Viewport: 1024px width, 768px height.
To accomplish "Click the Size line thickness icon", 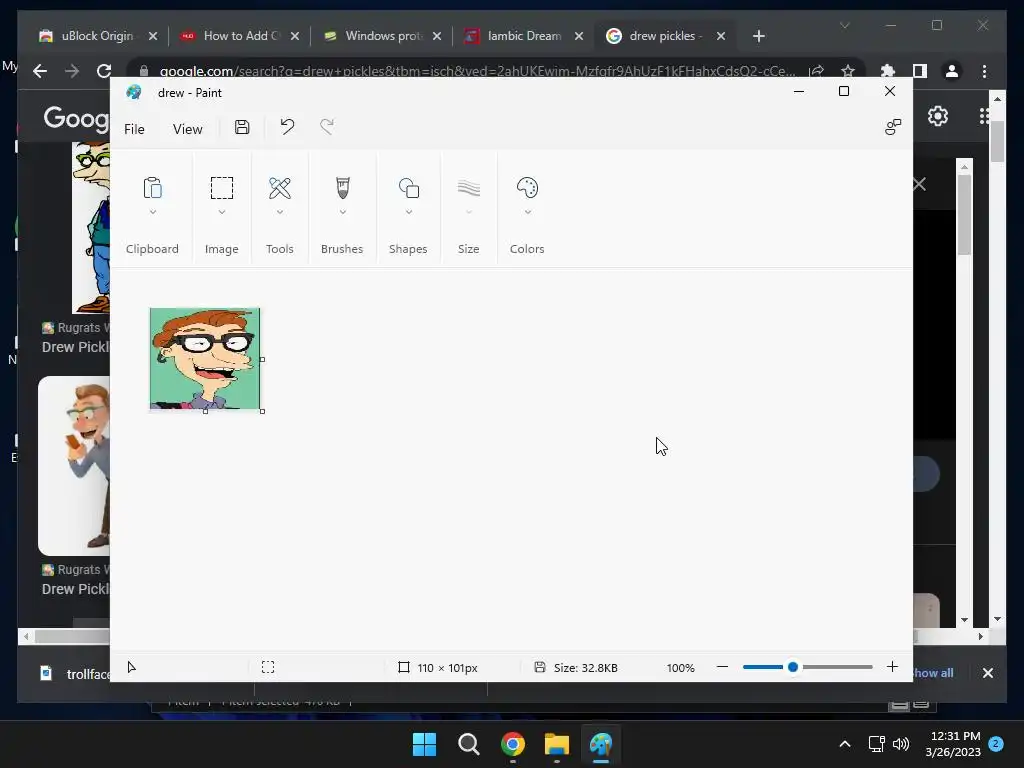I will coord(468,188).
